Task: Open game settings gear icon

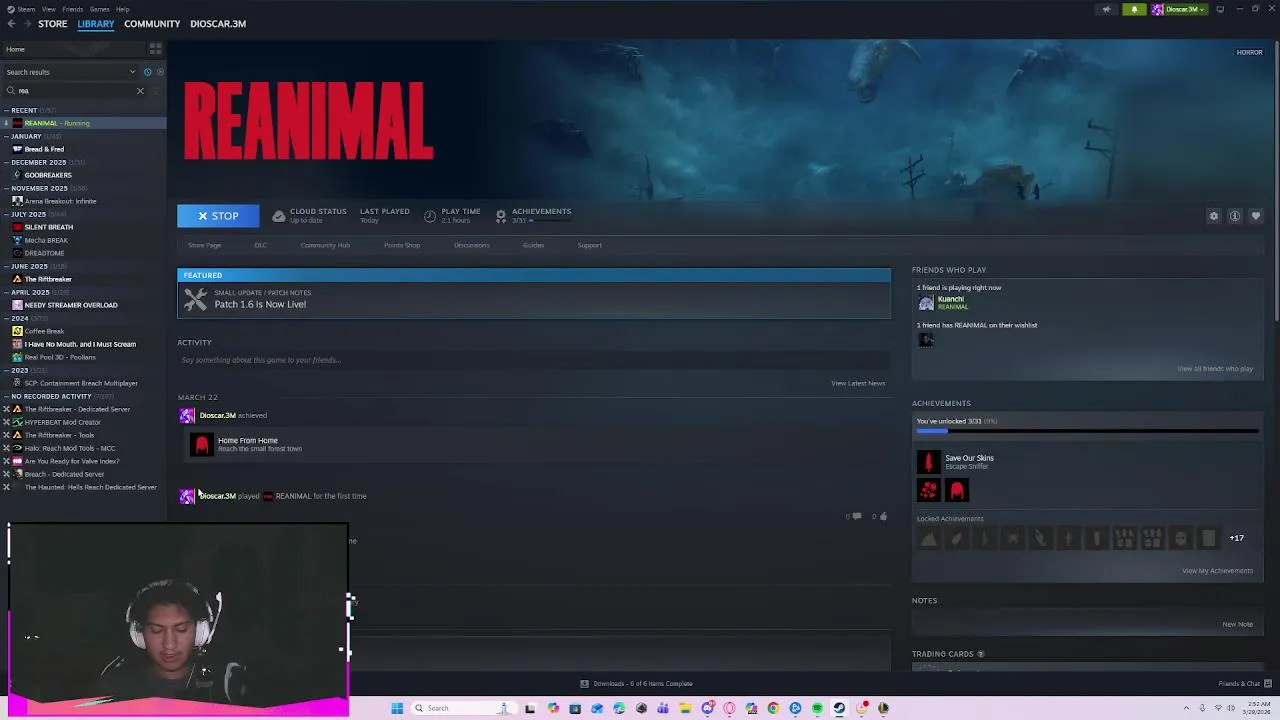Action: 1214,216
